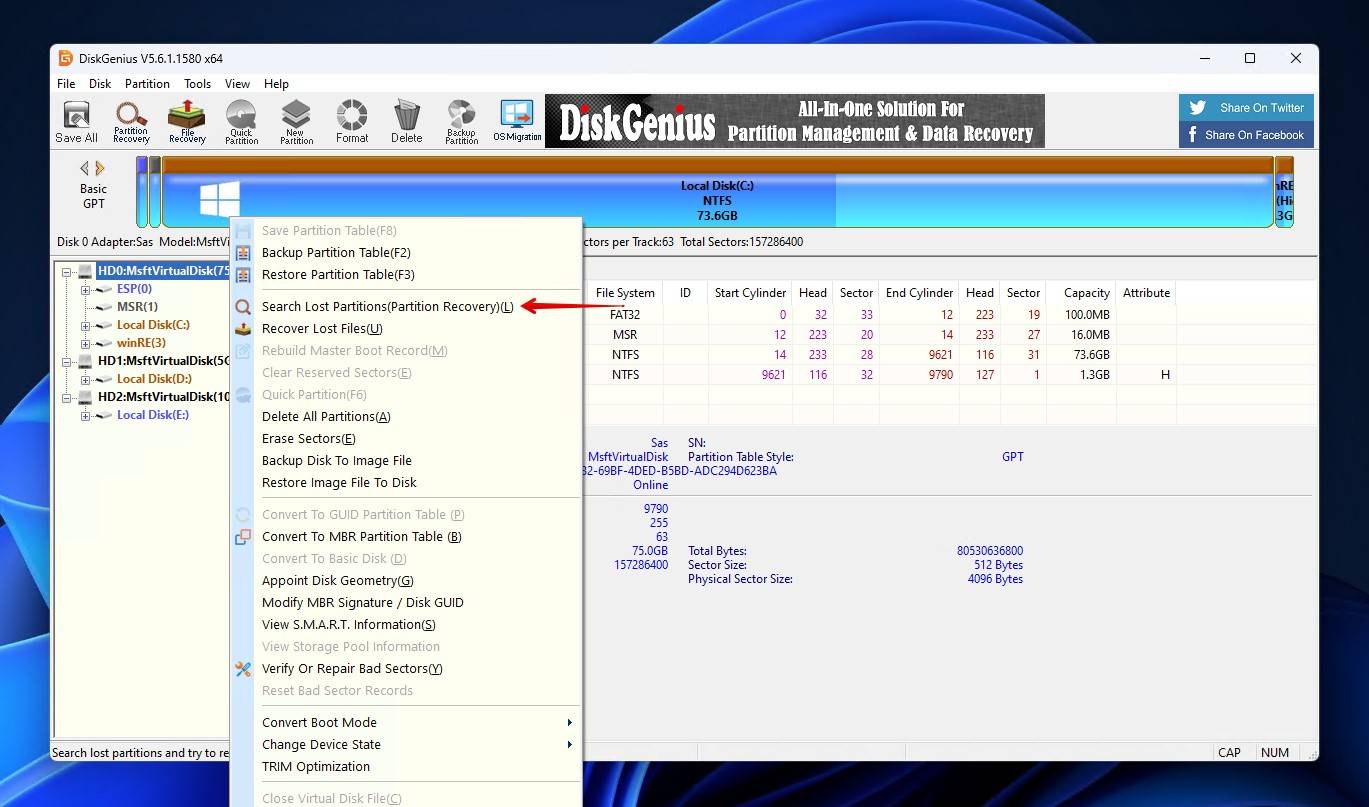
Task: Click the magnifier icon for Search Lost Partitions
Action: pos(243,307)
